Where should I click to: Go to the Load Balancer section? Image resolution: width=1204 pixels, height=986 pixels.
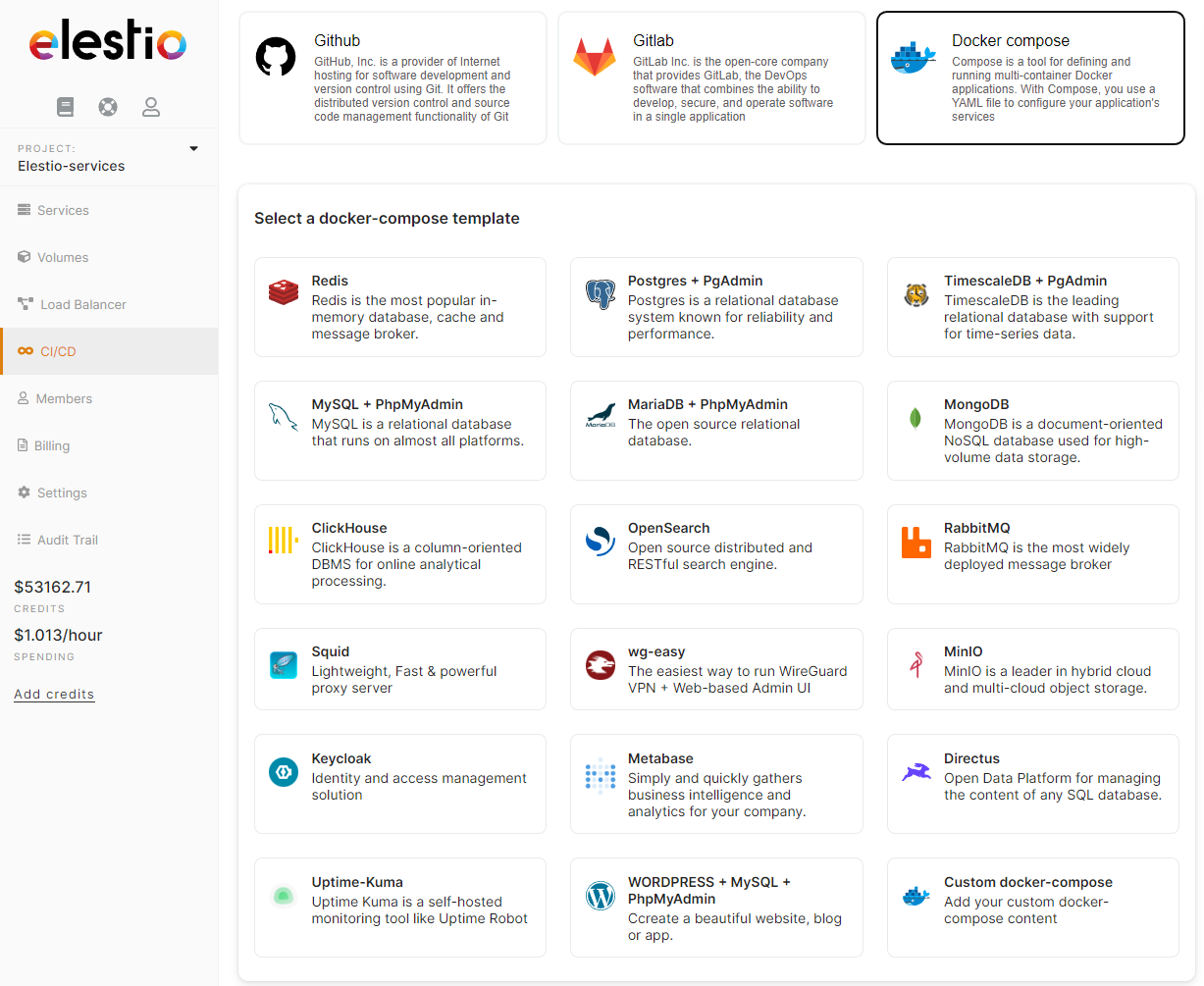[x=82, y=304]
